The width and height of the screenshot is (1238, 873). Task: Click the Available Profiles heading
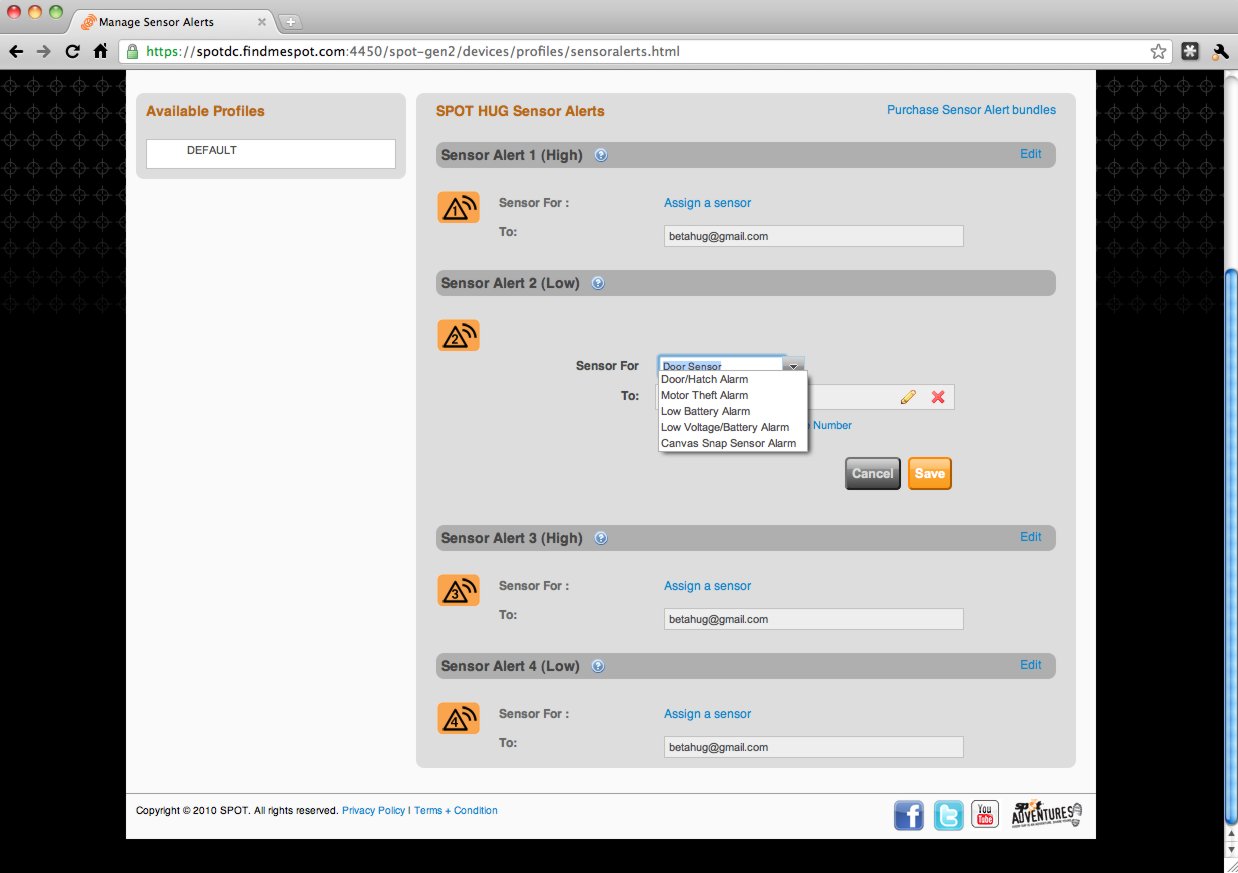(205, 111)
